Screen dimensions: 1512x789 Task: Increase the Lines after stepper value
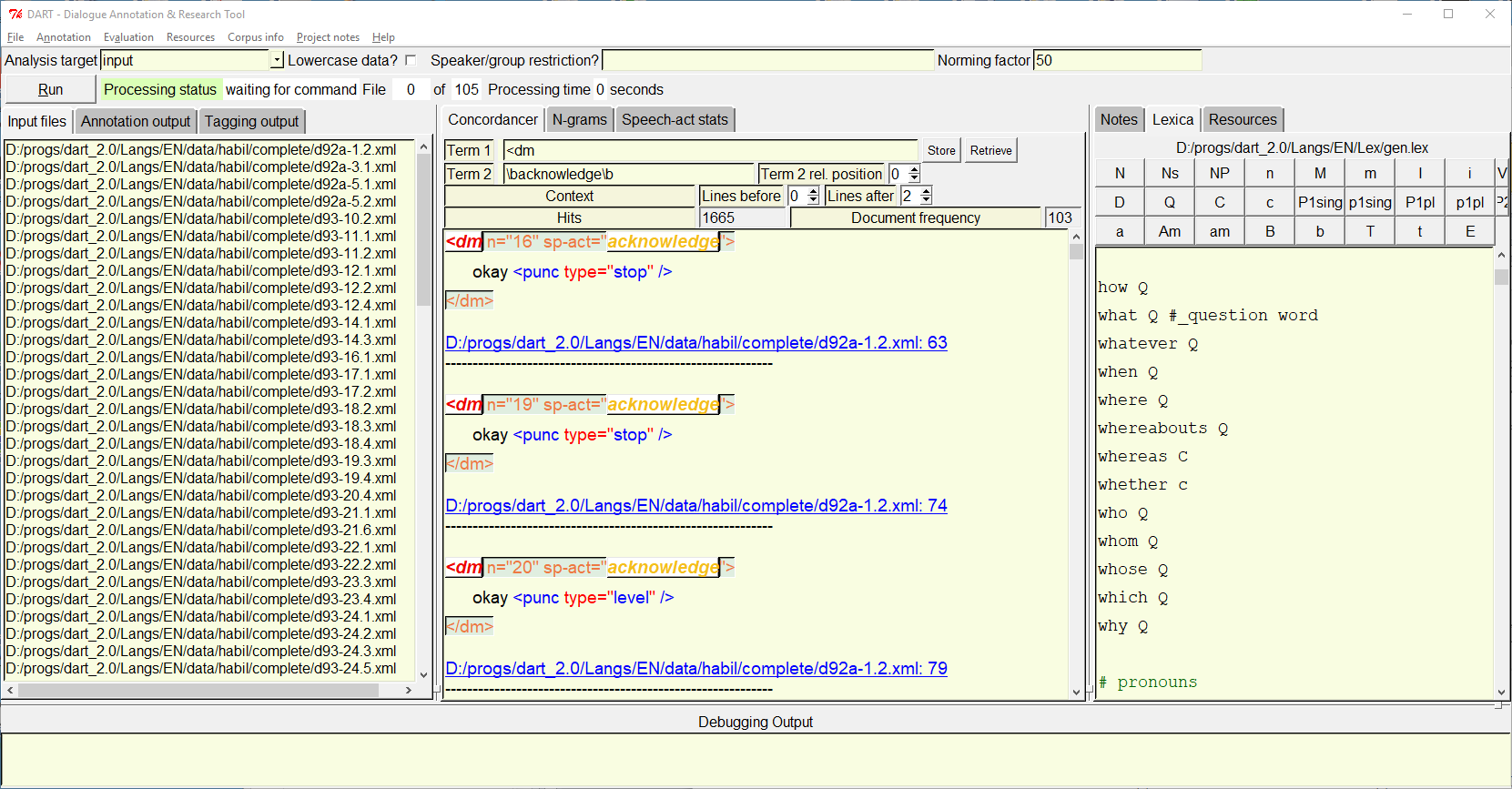pyautogui.click(x=926, y=191)
